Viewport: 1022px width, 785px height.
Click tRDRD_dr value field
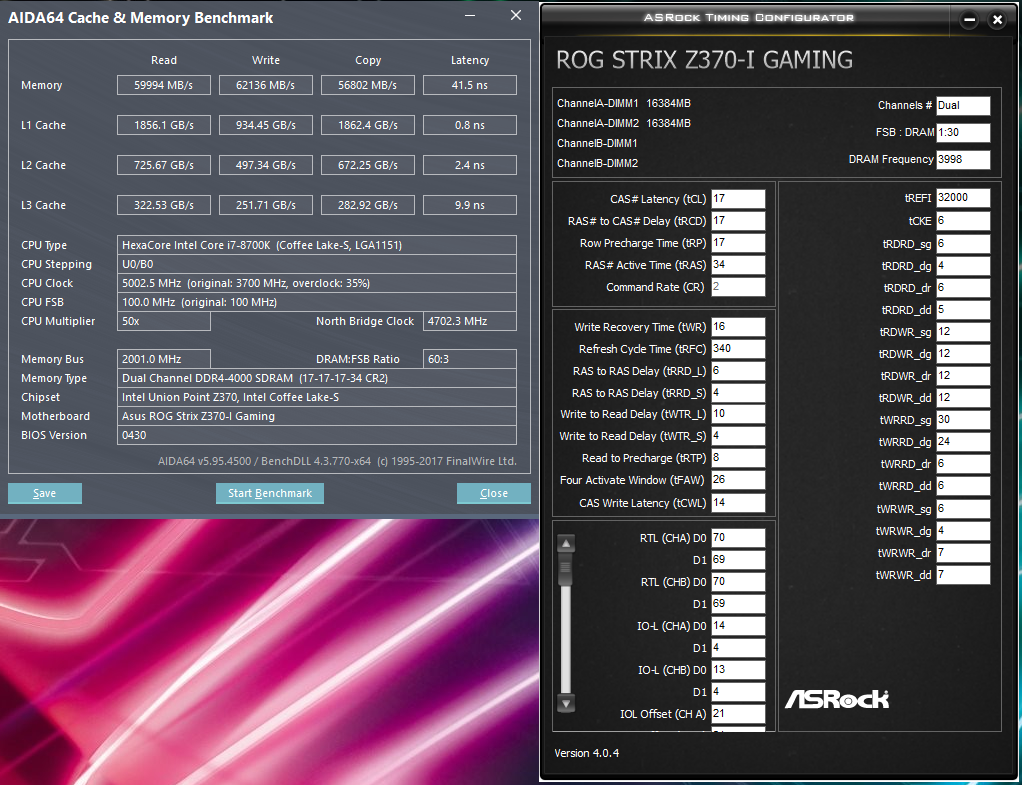963,288
